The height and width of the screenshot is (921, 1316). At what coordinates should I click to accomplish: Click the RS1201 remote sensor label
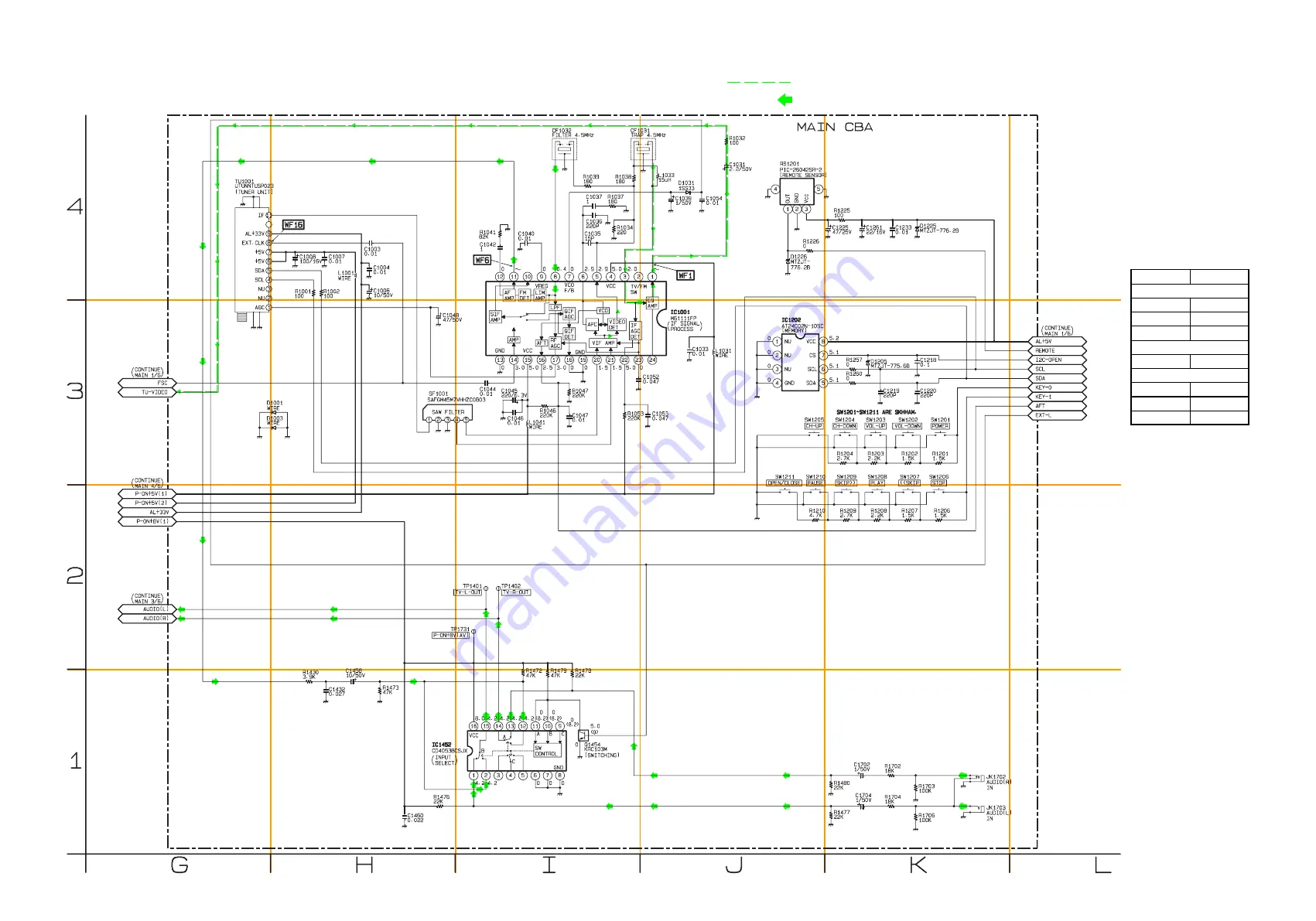coord(802,170)
